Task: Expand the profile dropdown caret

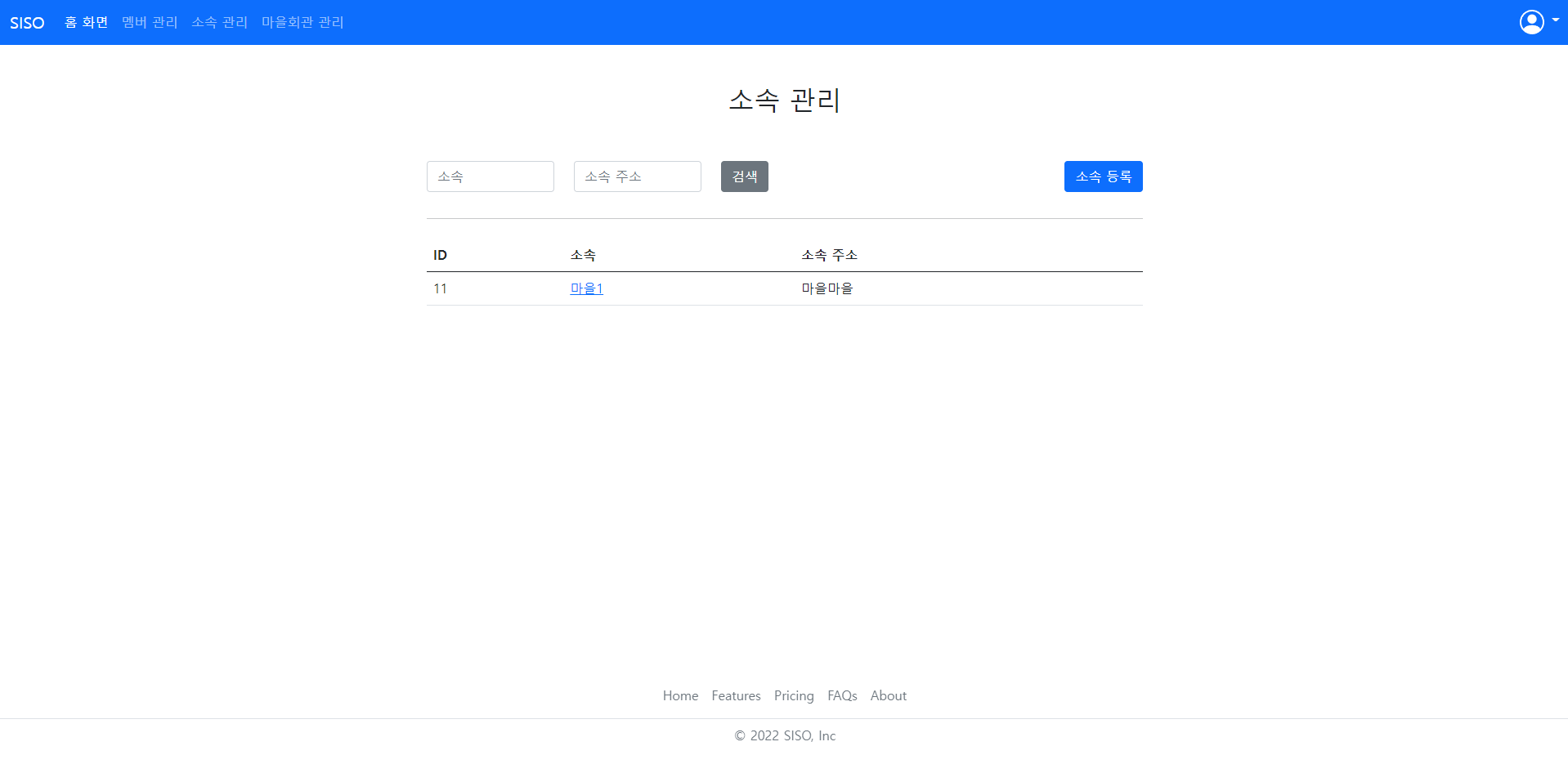Action: tap(1556, 22)
